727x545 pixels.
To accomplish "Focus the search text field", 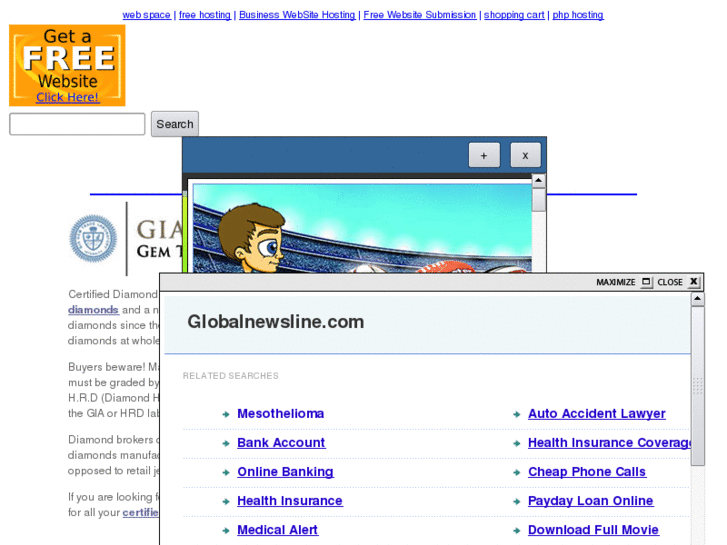I will coord(77,124).
